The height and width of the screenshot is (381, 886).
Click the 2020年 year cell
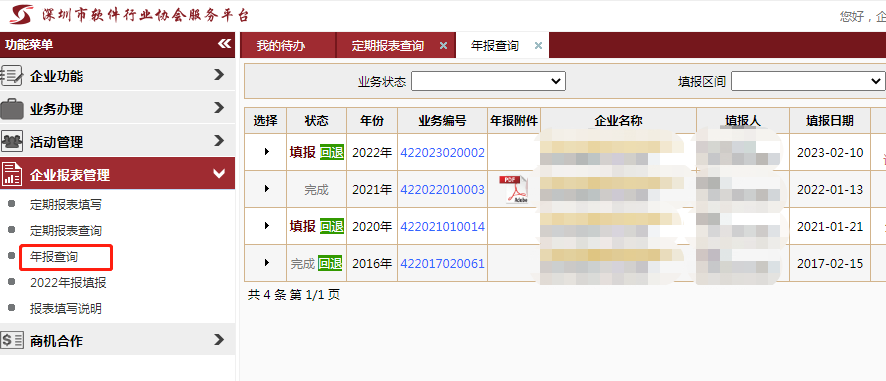[372, 227]
